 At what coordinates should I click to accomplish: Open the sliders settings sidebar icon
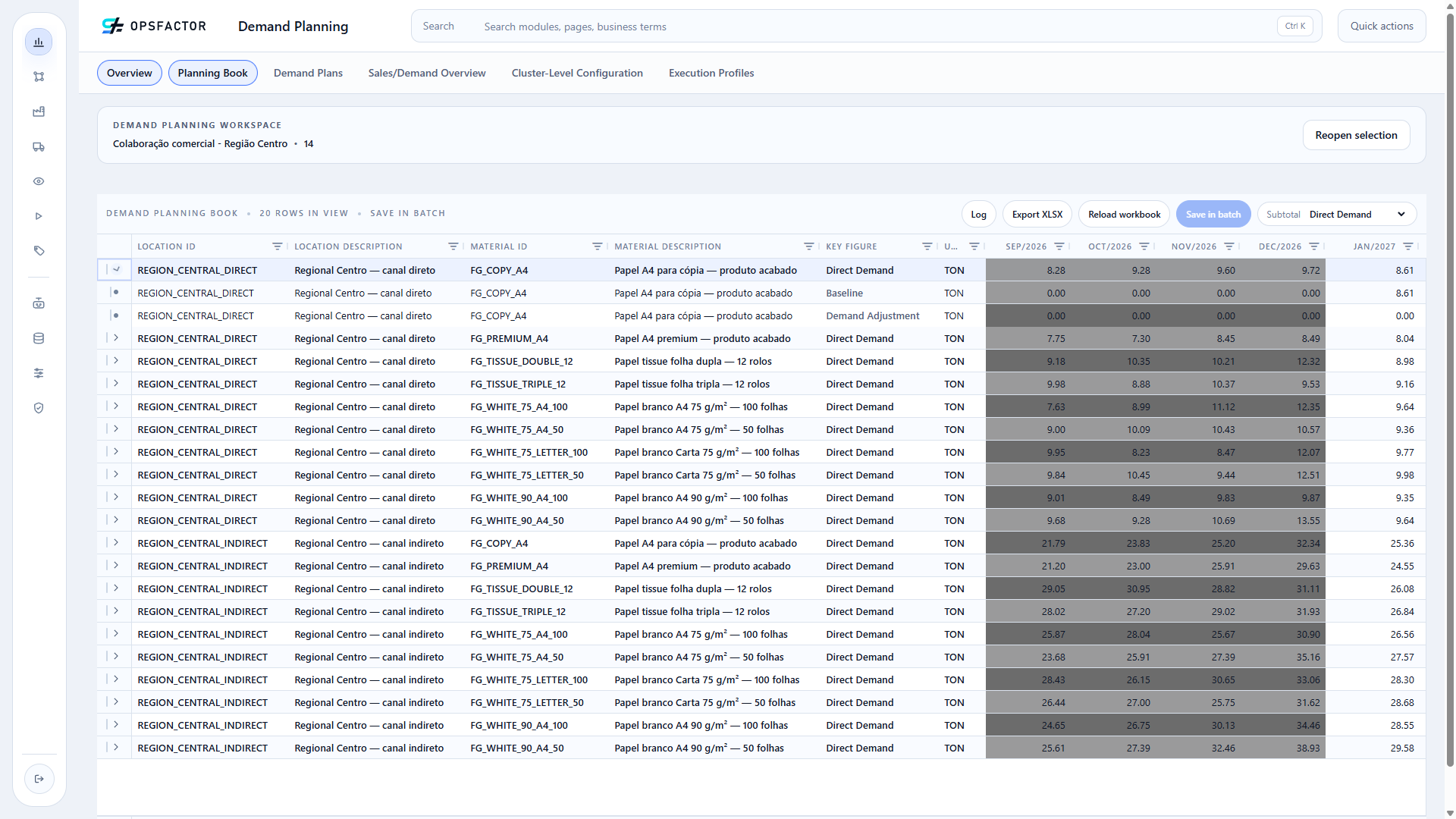pyautogui.click(x=39, y=373)
